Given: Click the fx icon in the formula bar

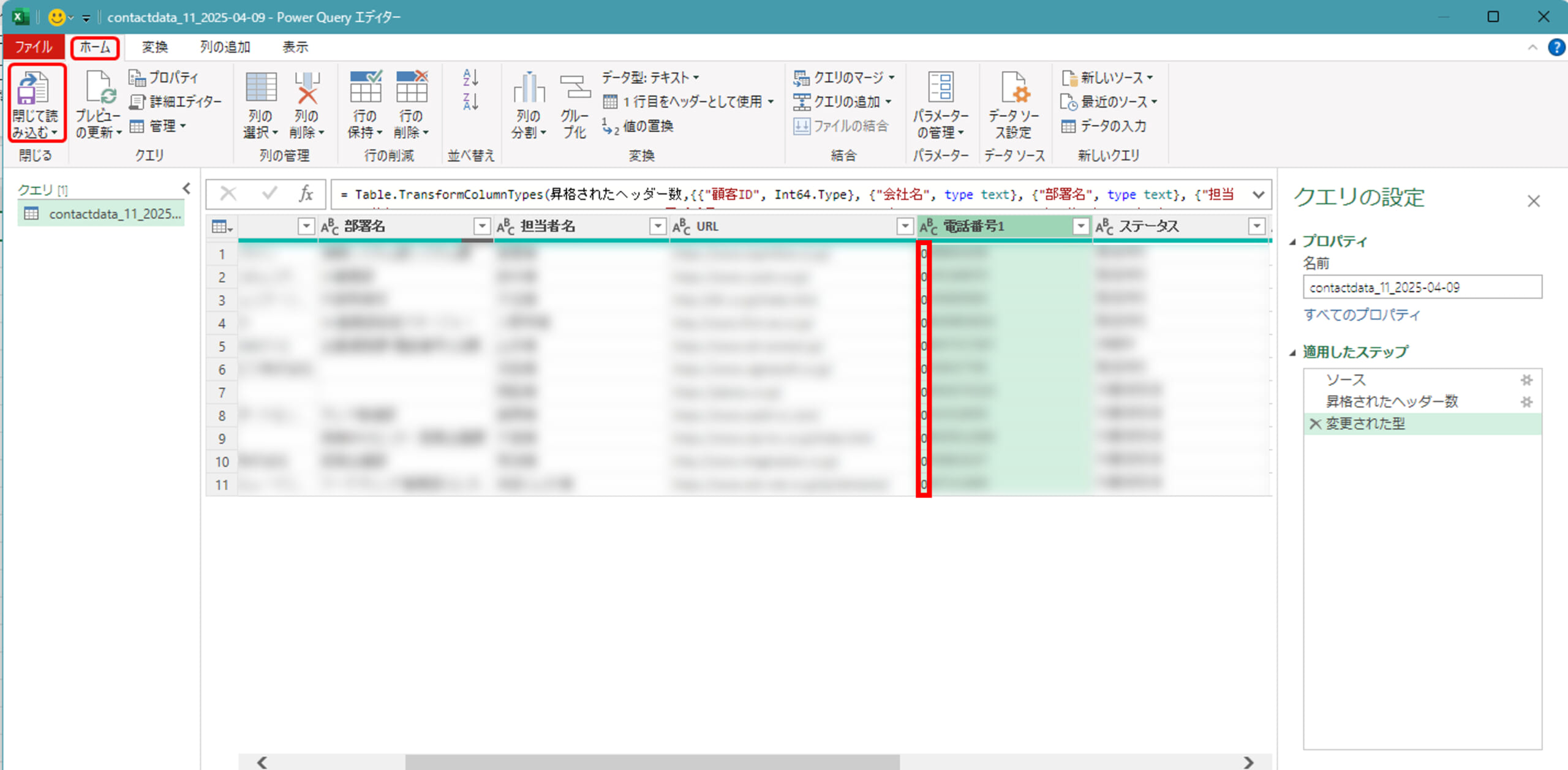Looking at the screenshot, I should pos(306,194).
